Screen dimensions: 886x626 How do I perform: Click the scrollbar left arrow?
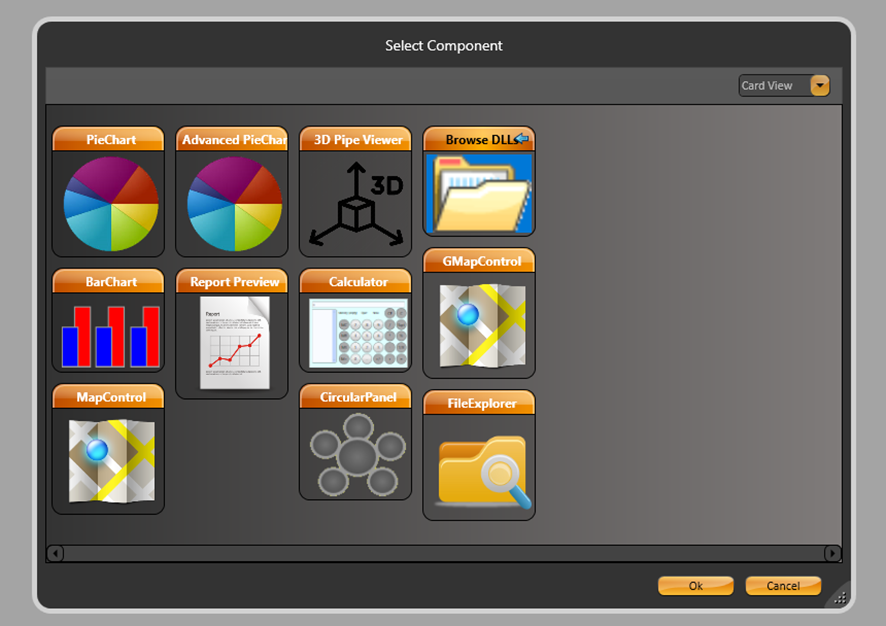(x=55, y=553)
